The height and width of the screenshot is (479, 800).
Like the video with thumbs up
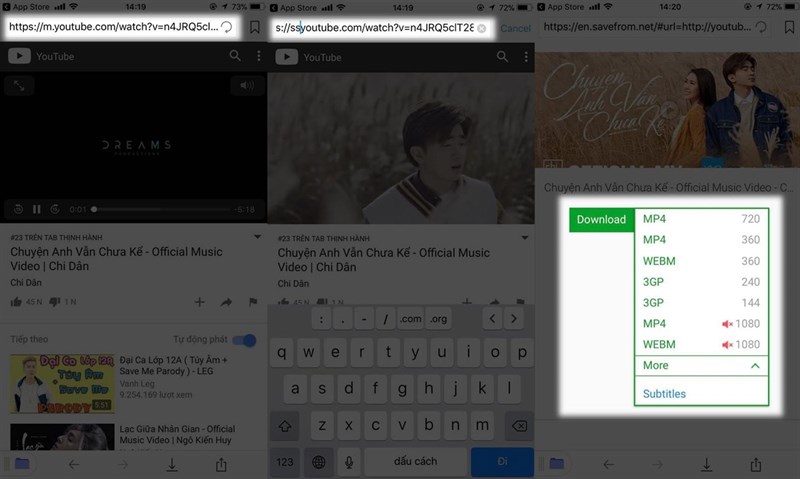coord(16,302)
